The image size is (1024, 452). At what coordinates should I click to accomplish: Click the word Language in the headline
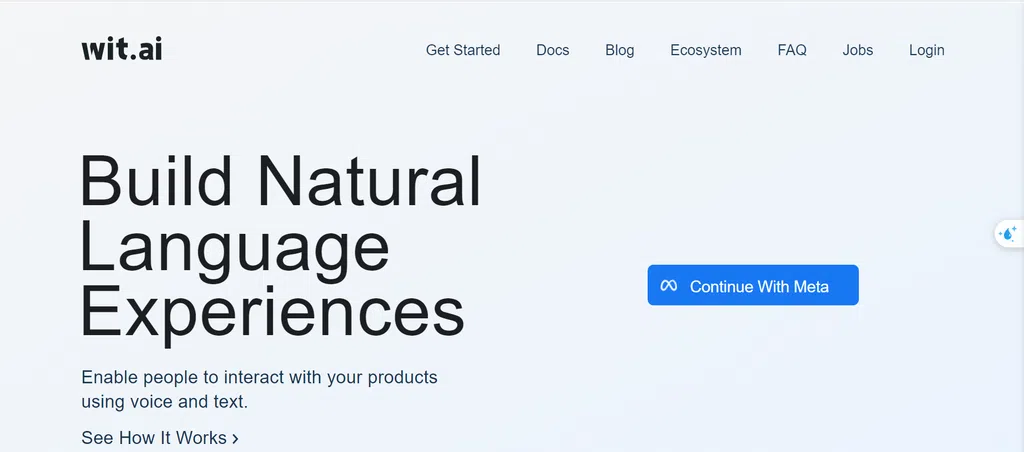[x=235, y=249]
